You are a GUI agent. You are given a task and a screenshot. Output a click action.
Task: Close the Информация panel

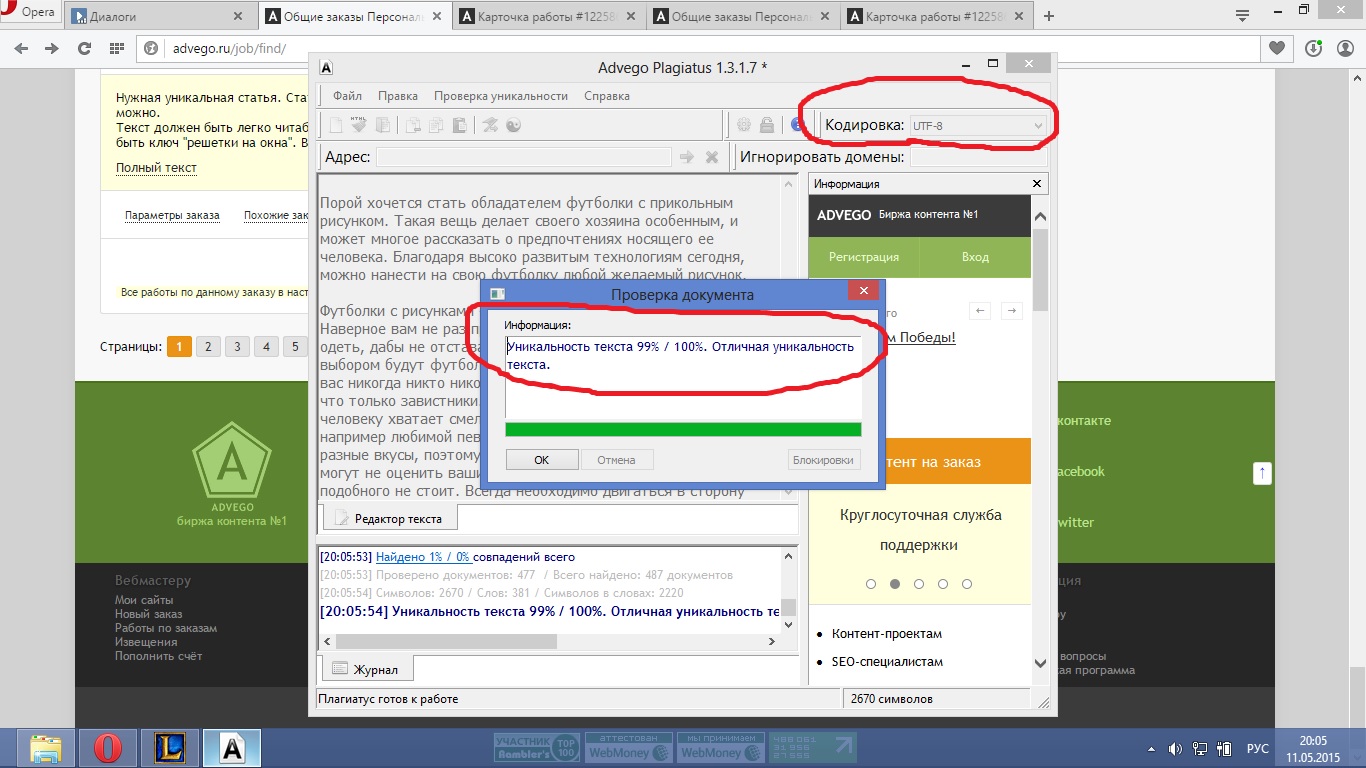coord(1038,183)
